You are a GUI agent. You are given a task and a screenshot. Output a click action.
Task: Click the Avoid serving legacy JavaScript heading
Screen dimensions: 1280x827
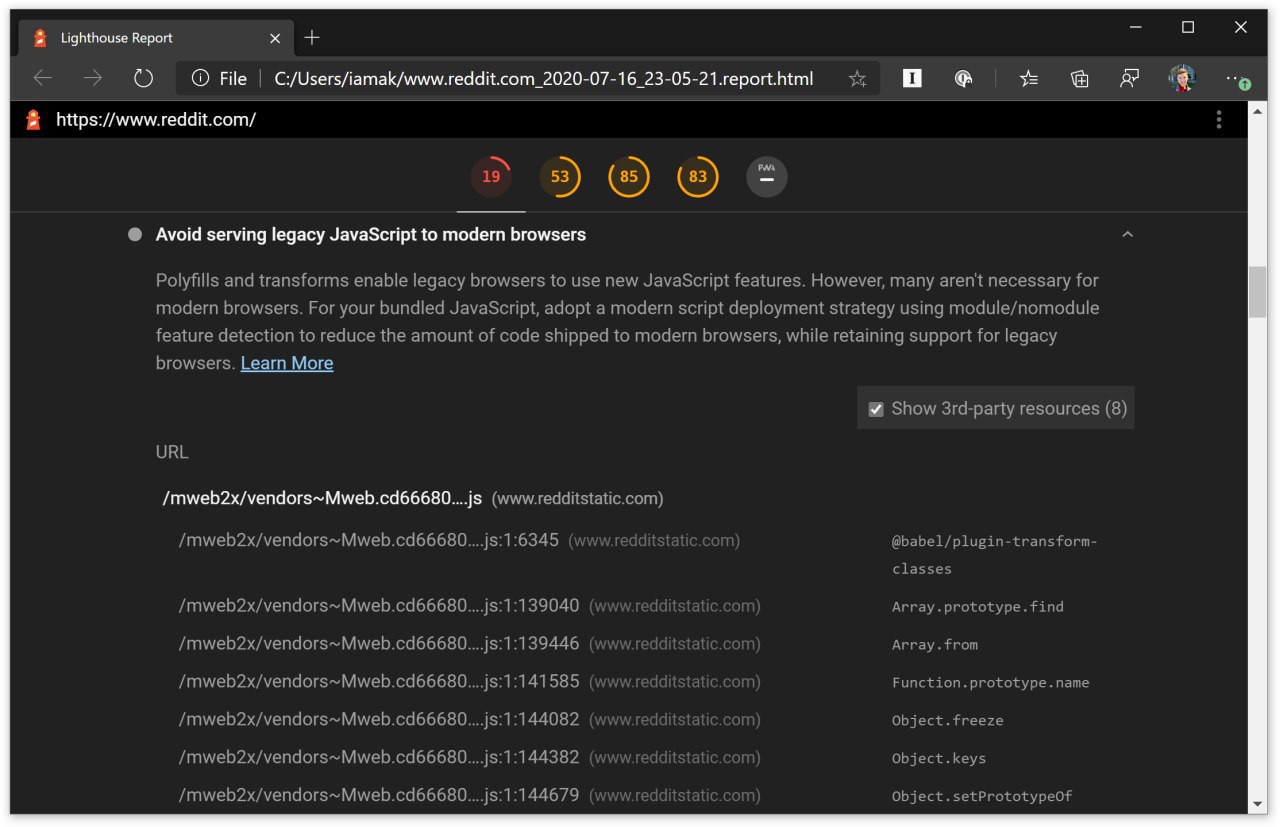(x=371, y=235)
